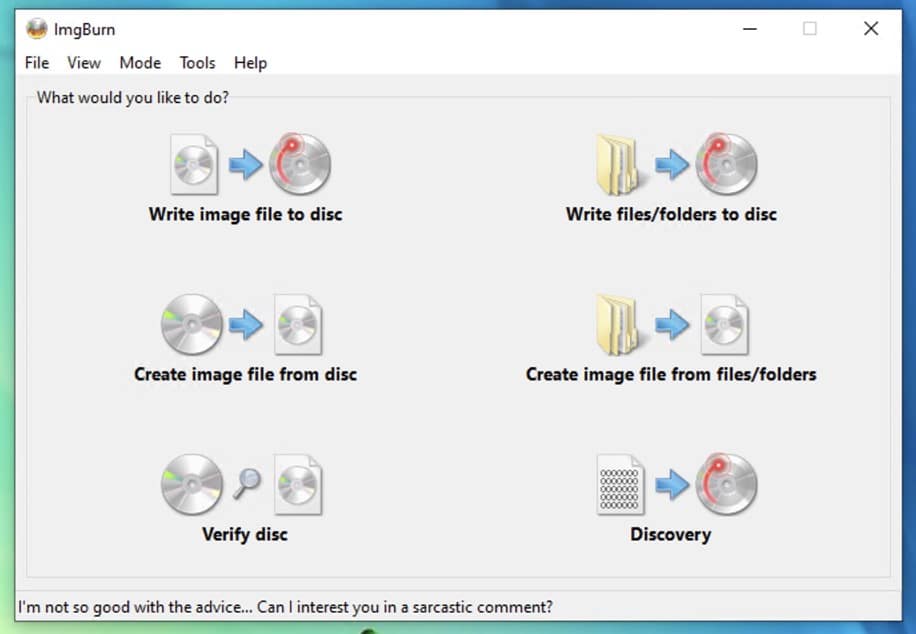This screenshot has height=634, width=916.
Task: Click the blue arrow above 'Create image file from disc'
Action: coord(245,324)
